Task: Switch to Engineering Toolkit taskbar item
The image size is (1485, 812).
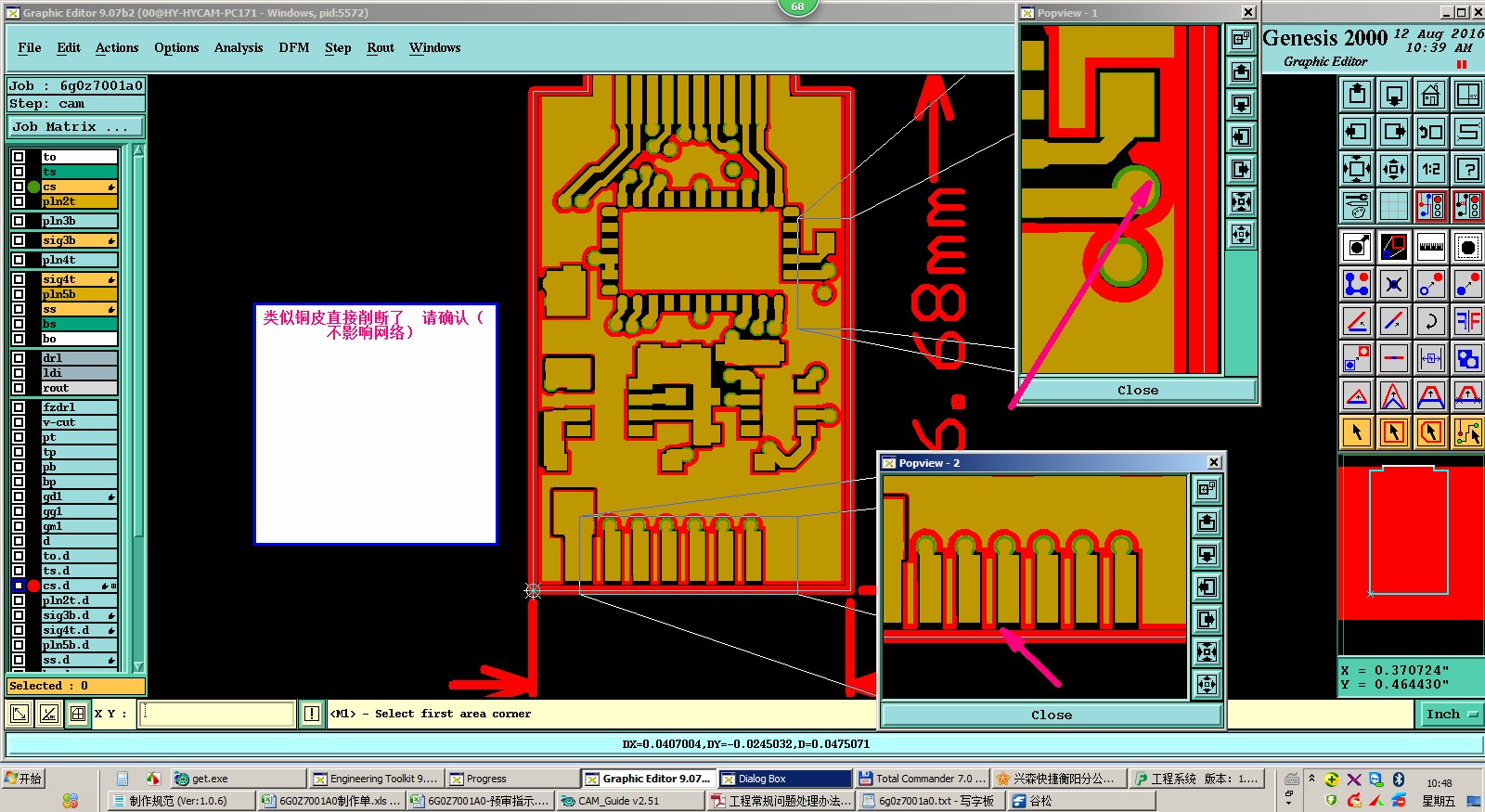Action: point(376,779)
